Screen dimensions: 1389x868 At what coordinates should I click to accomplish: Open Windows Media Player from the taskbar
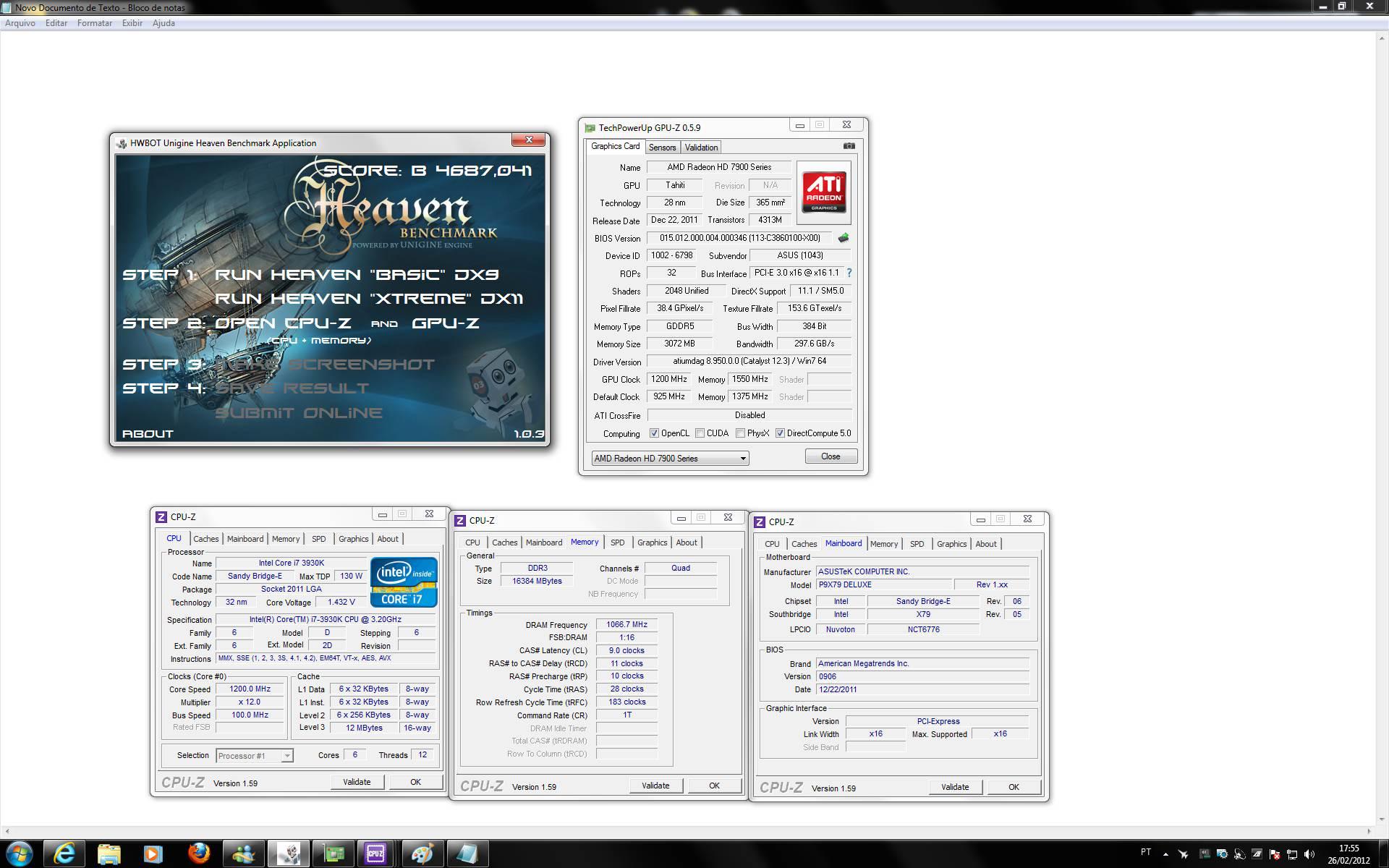(x=153, y=854)
